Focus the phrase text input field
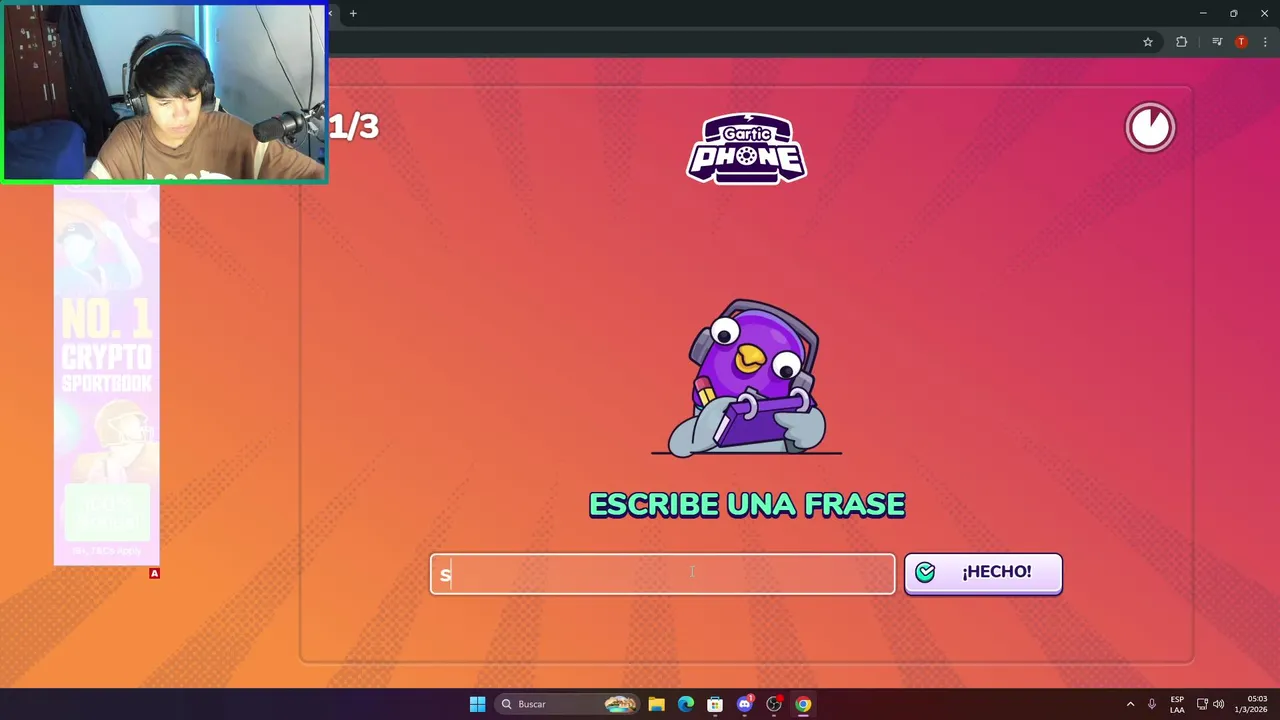 coord(662,574)
